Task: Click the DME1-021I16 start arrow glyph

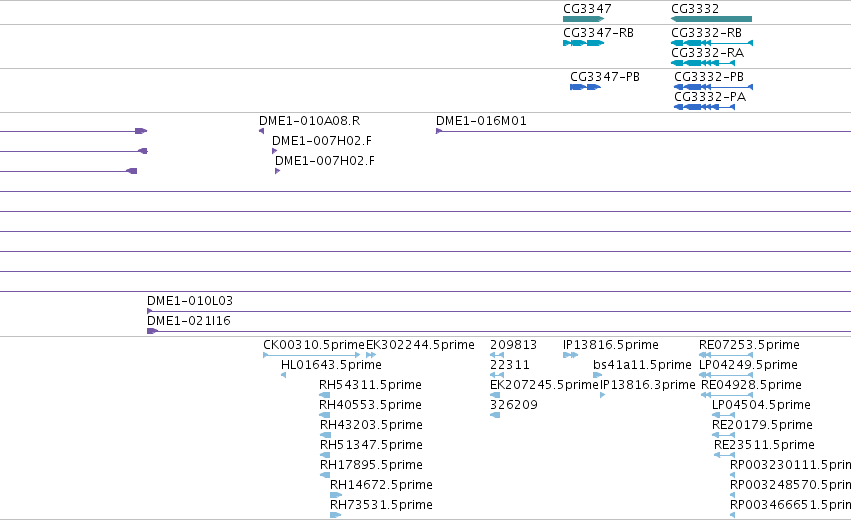Action: (153, 331)
